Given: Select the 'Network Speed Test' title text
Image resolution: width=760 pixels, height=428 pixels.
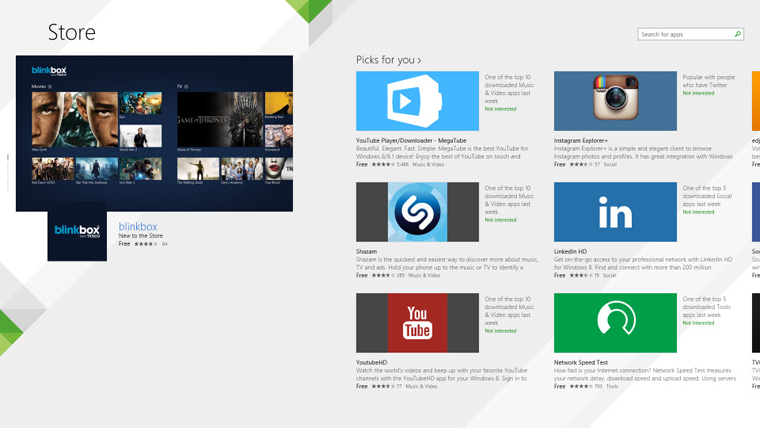Looking at the screenshot, I should (581, 363).
